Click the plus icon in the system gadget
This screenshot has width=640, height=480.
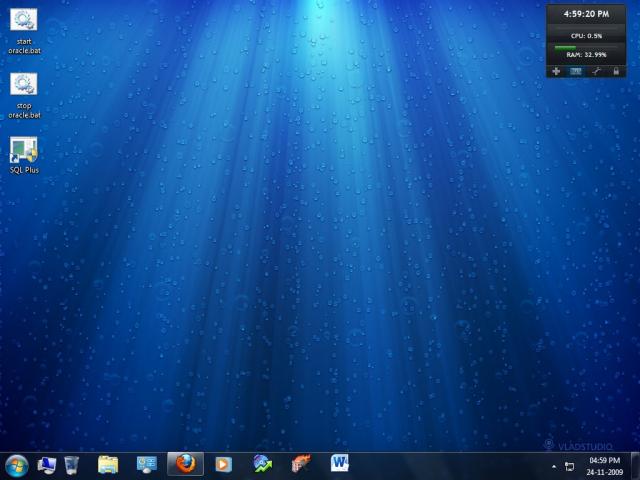click(556, 71)
